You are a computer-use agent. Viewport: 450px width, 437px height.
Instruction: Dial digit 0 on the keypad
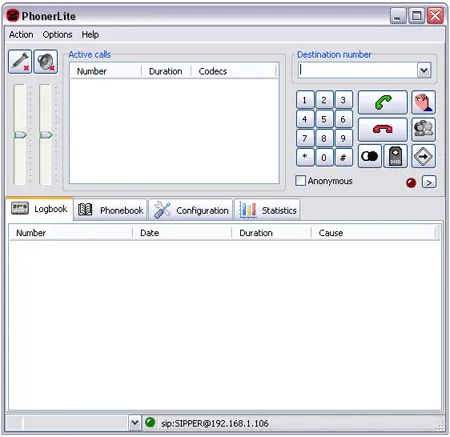(324, 157)
